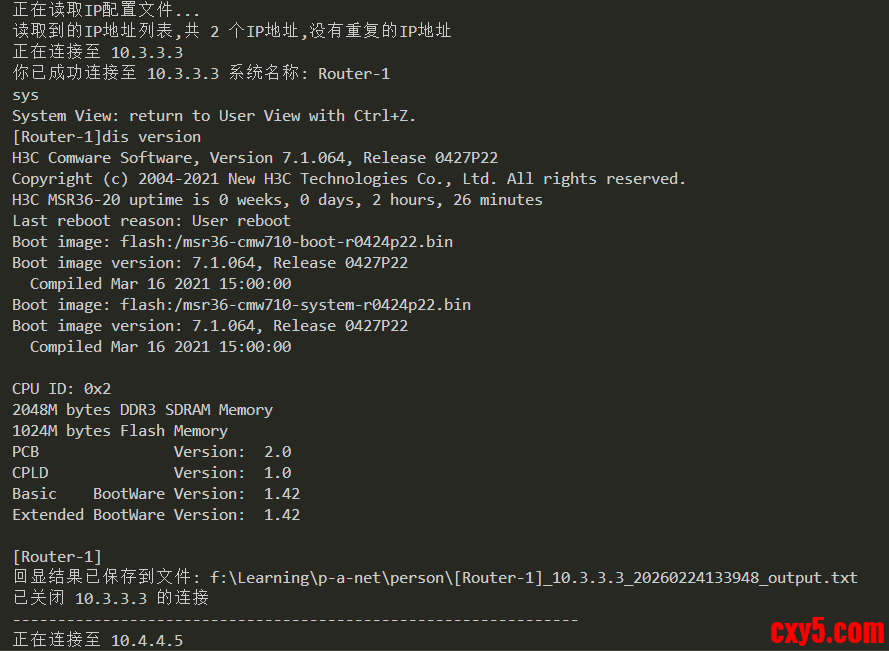Click the MSR36-20 uptime line
Viewport: 889px width, 651px height.
277,200
